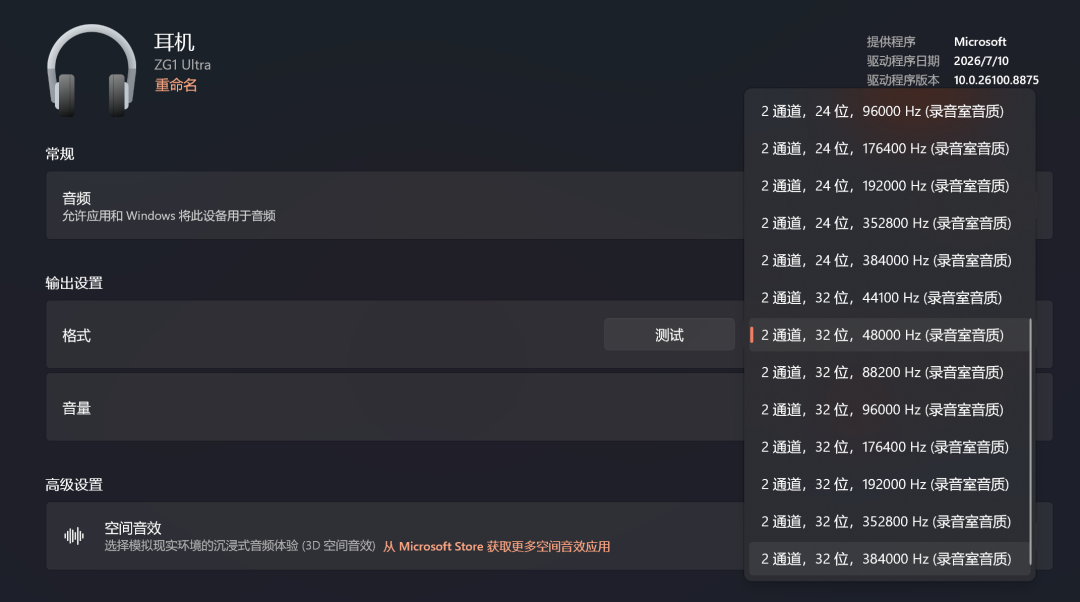Select 2 通道, 32 位, 384000 Hz option
1080x602 pixels.
tap(889, 559)
